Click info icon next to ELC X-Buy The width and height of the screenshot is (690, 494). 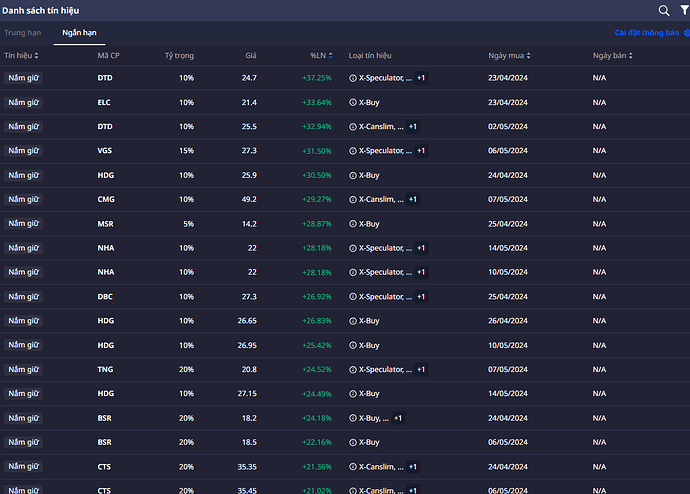point(353,103)
